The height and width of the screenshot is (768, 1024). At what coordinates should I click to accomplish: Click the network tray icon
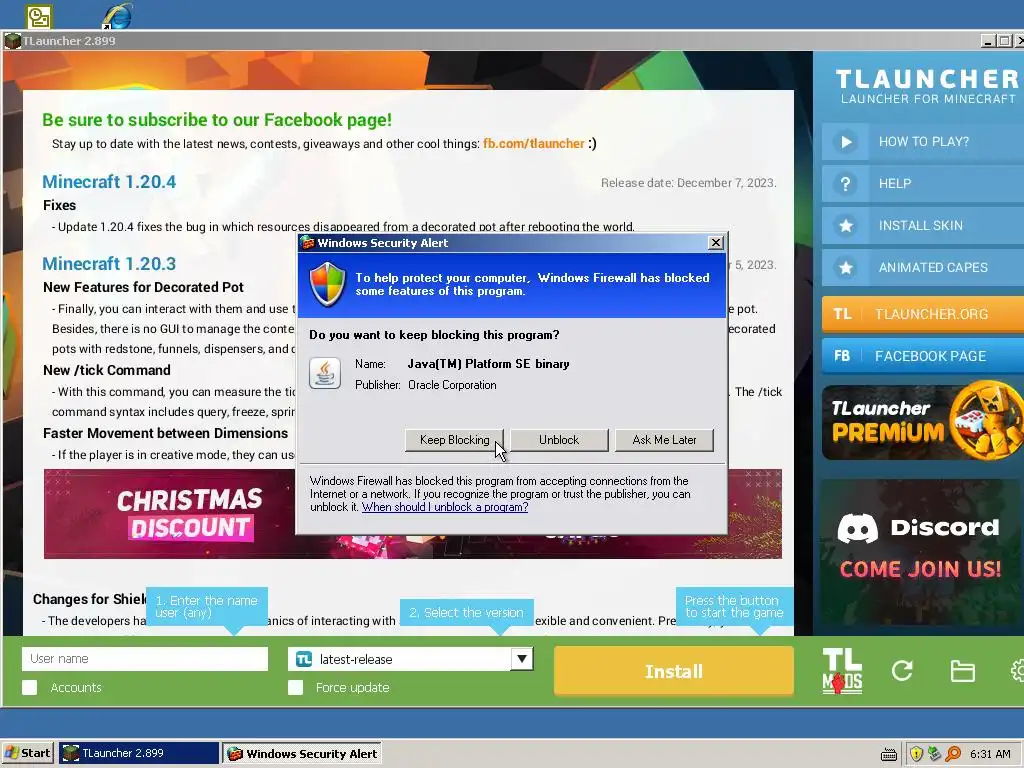pos(935,754)
